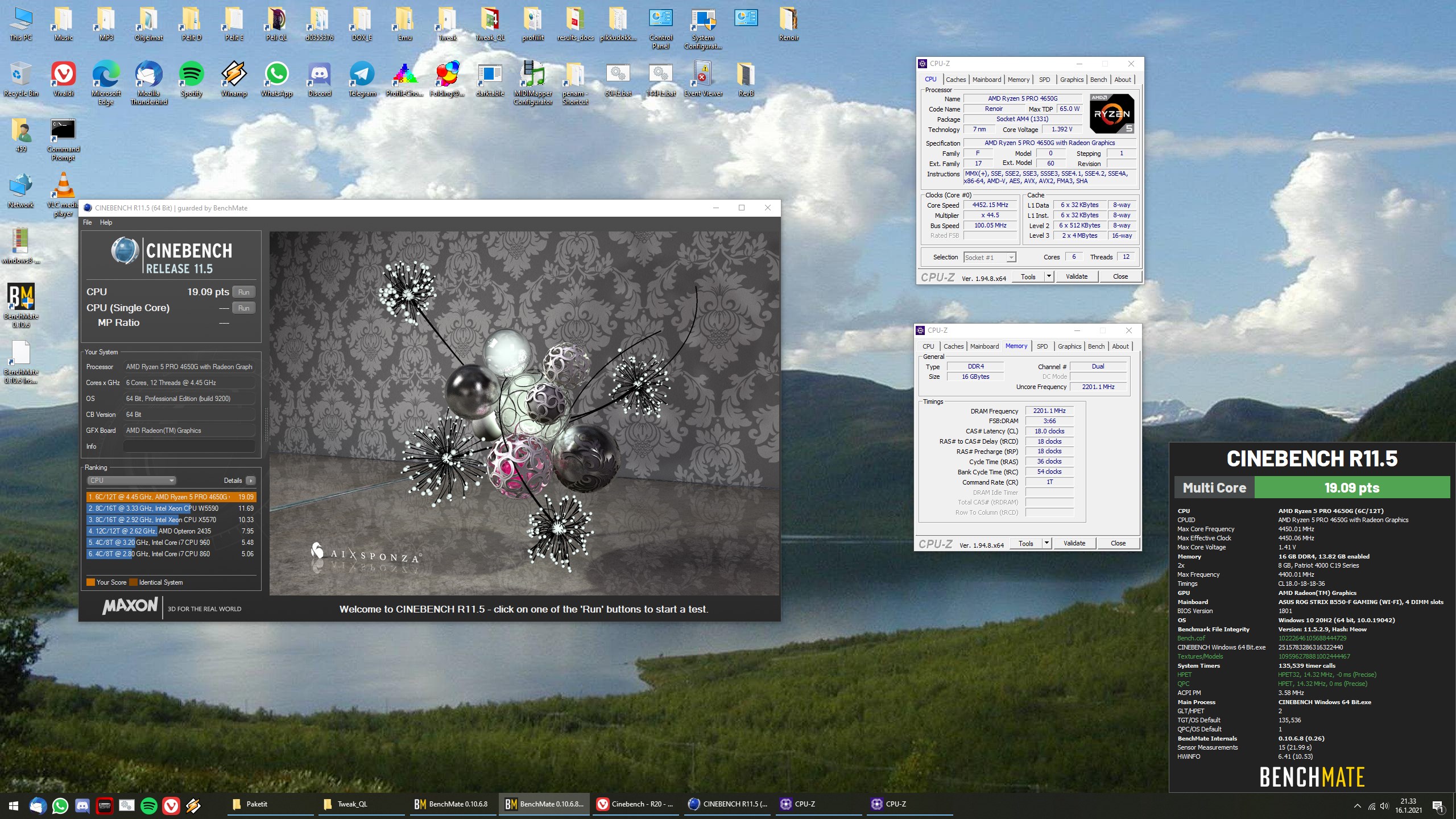Select ranking row Intel Xeon CPU W5590

click(x=171, y=508)
